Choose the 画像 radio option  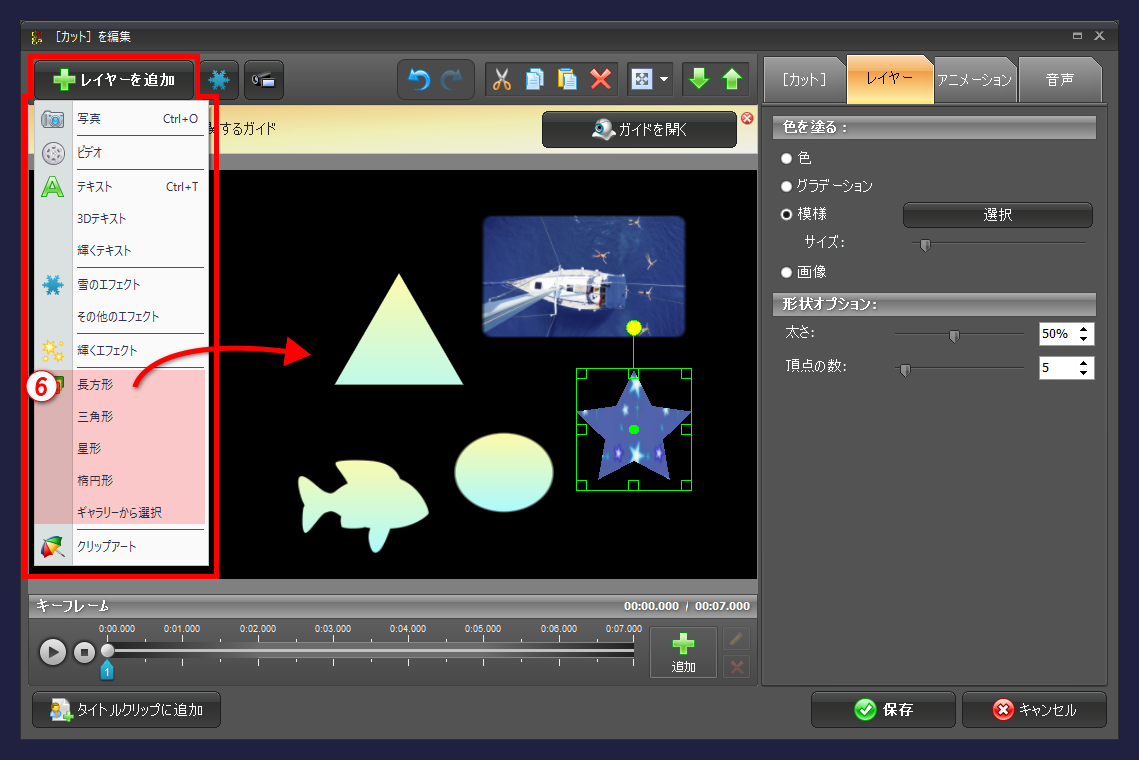pyautogui.click(x=787, y=272)
